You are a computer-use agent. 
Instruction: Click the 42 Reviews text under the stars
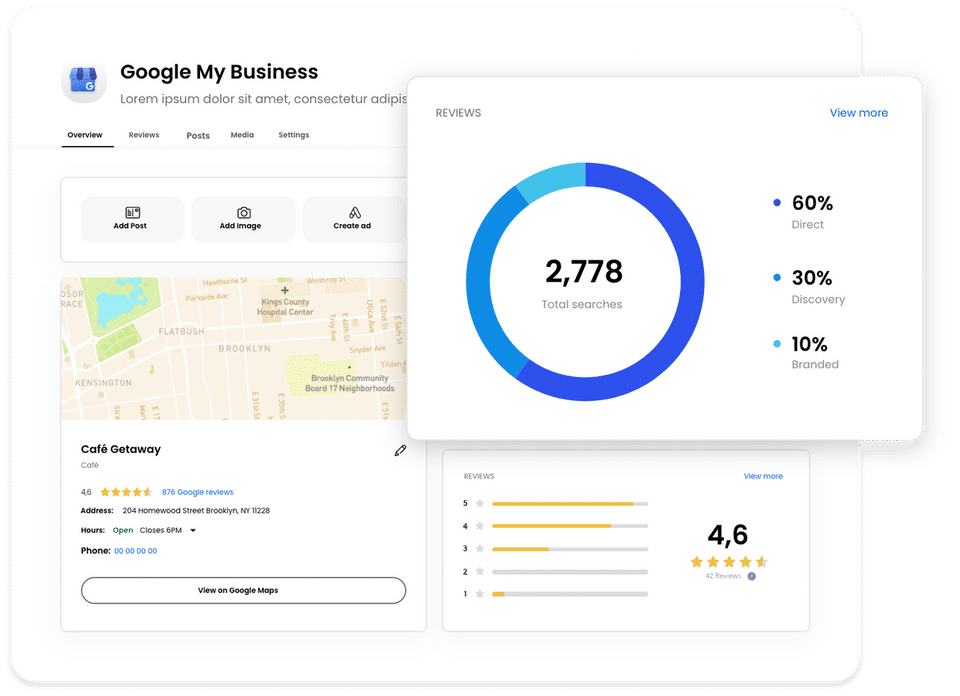point(723,576)
